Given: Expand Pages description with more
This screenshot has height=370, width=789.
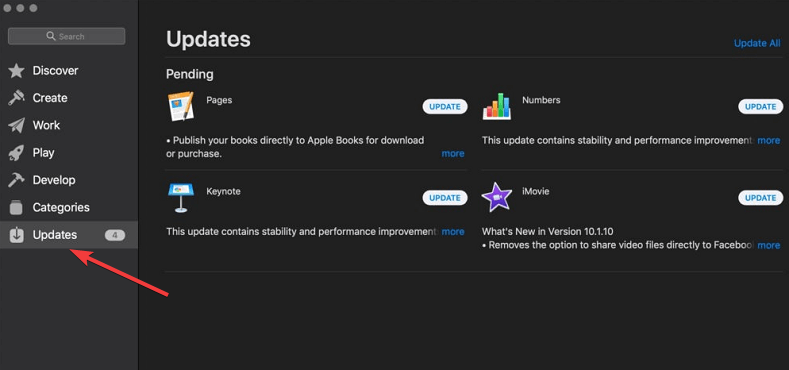Looking at the screenshot, I should pos(453,154).
